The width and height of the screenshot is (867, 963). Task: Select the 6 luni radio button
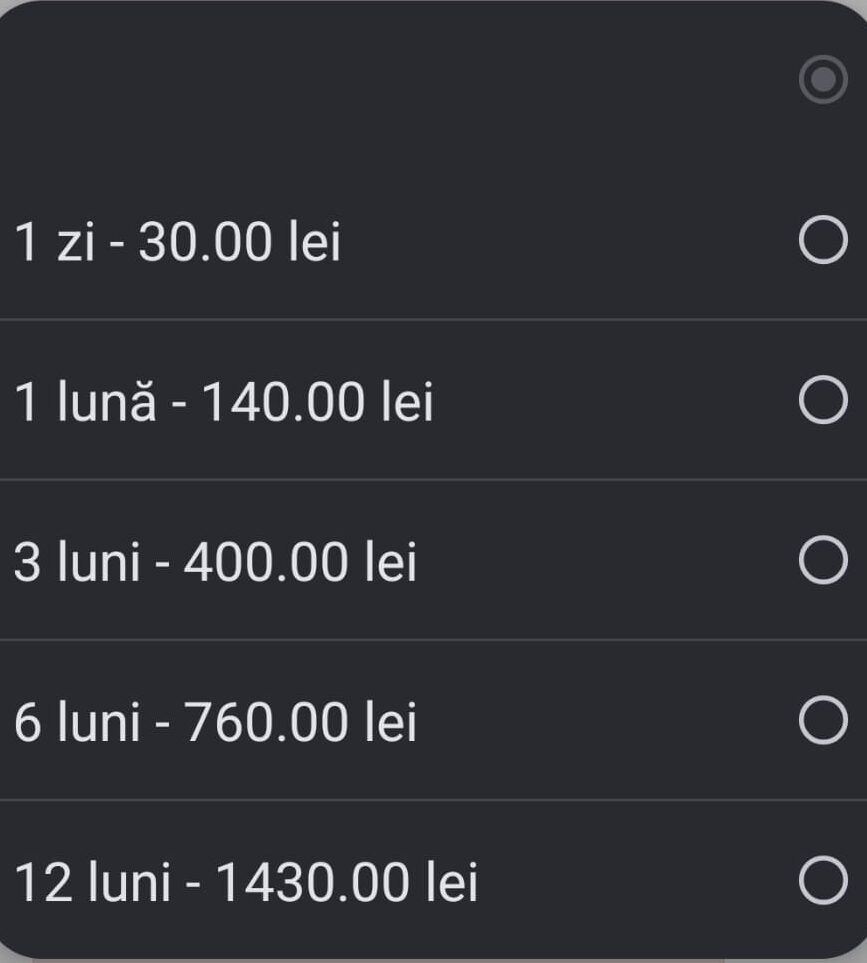823,721
